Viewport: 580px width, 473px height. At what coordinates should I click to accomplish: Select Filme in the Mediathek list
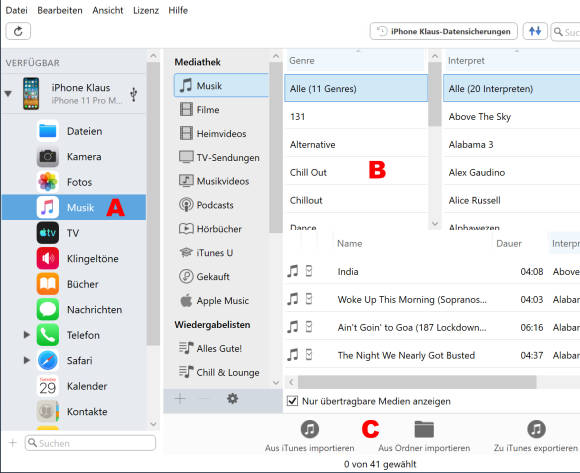click(x=221, y=109)
